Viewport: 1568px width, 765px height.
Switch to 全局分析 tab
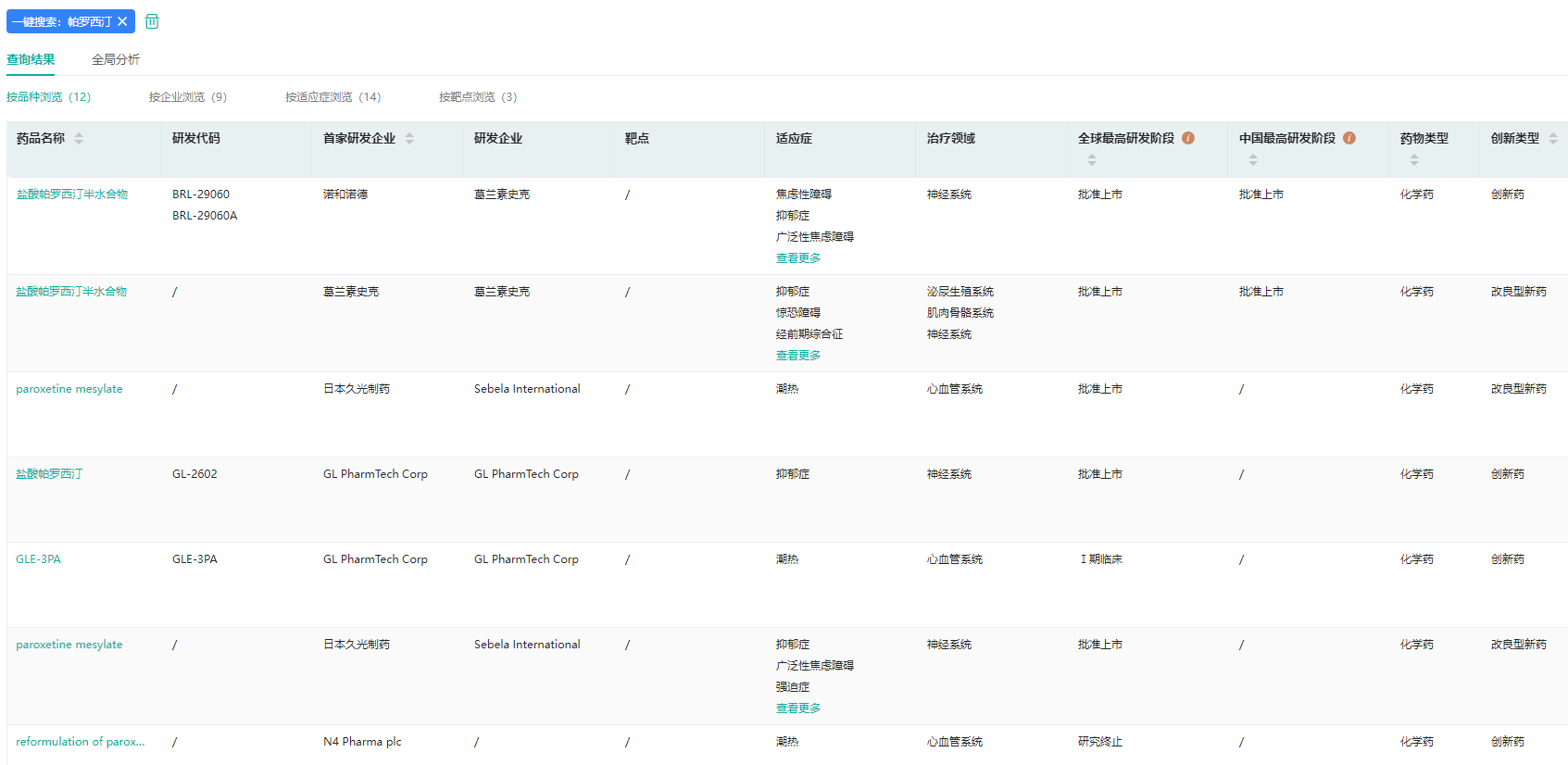pos(116,59)
